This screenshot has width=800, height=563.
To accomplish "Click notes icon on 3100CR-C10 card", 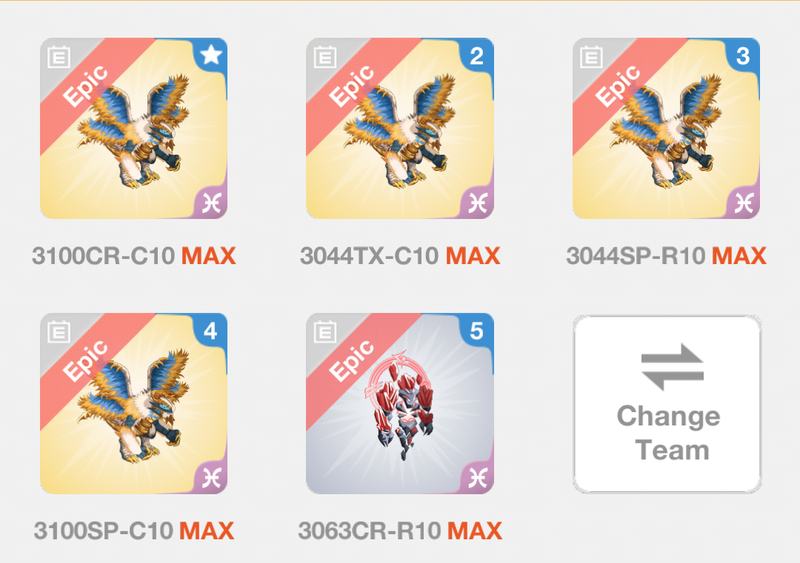I will click(x=59, y=57).
